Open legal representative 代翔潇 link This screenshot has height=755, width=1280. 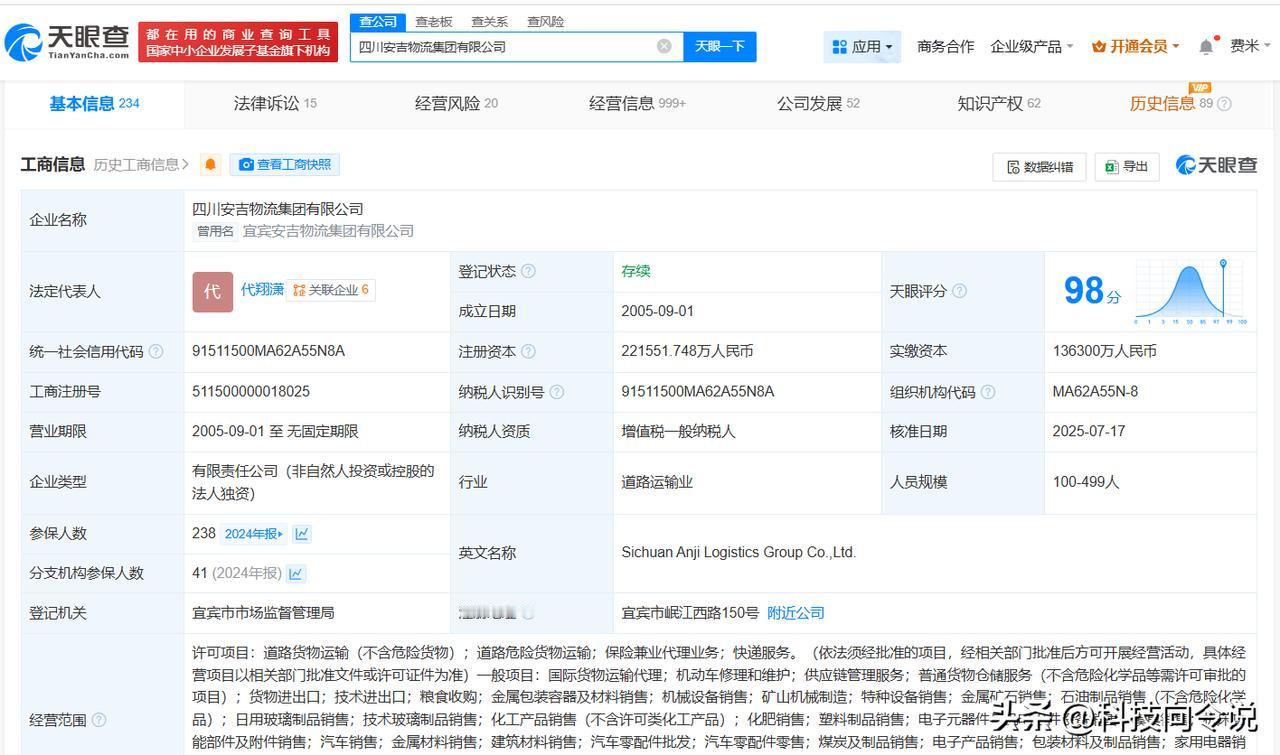262,290
